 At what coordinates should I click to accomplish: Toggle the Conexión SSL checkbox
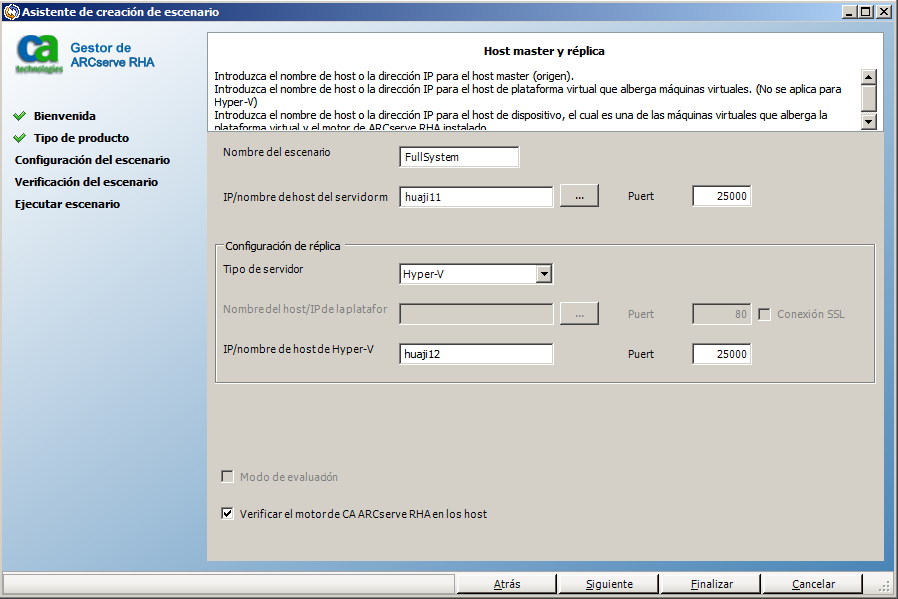pyautogui.click(x=765, y=314)
